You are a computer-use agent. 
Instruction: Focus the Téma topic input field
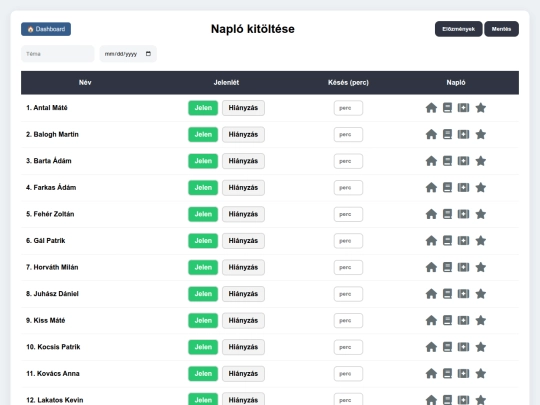(58, 54)
